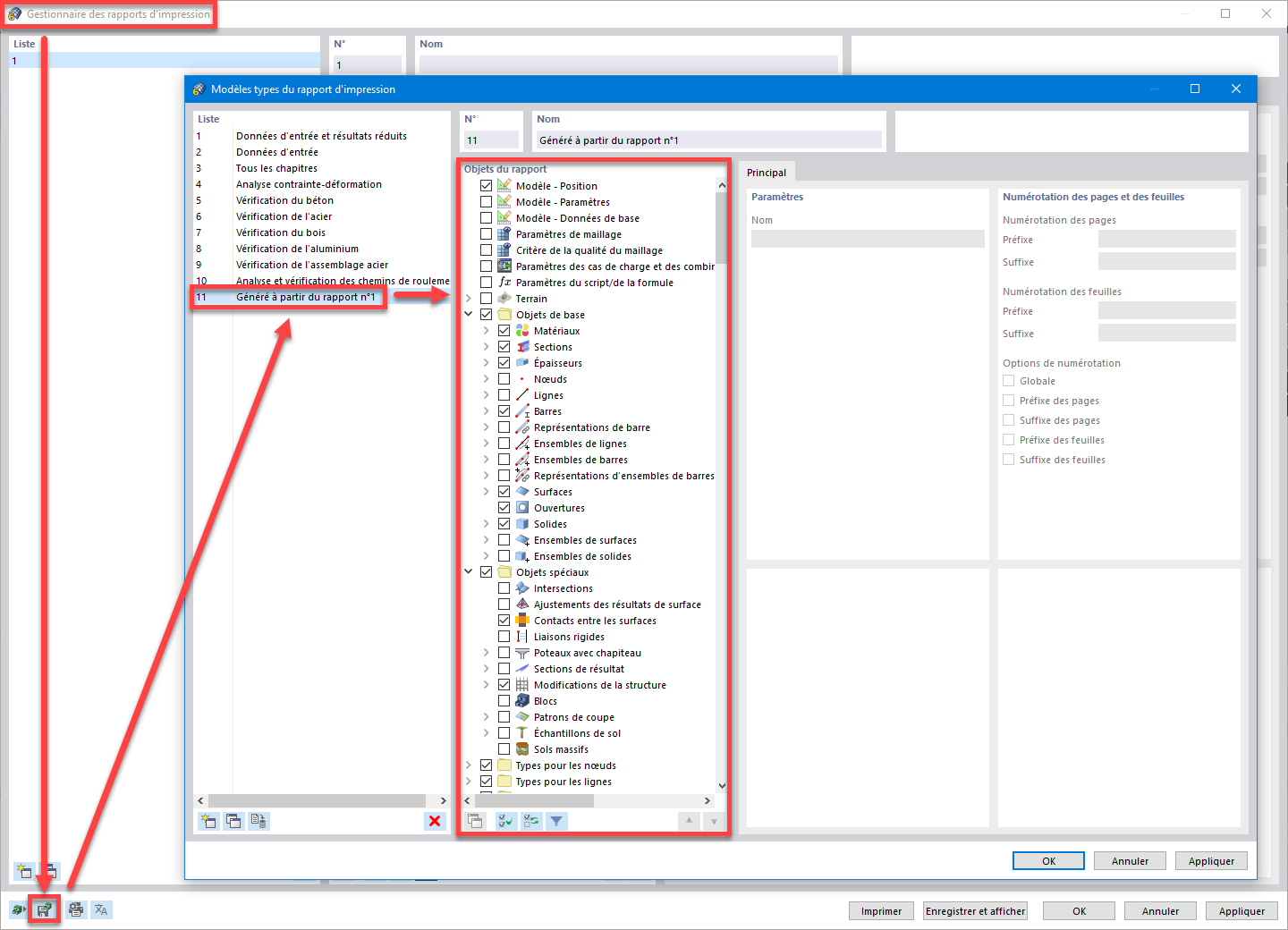The image size is (1288, 930).
Task: Collapse the Objets de base folder
Action: [x=469, y=314]
